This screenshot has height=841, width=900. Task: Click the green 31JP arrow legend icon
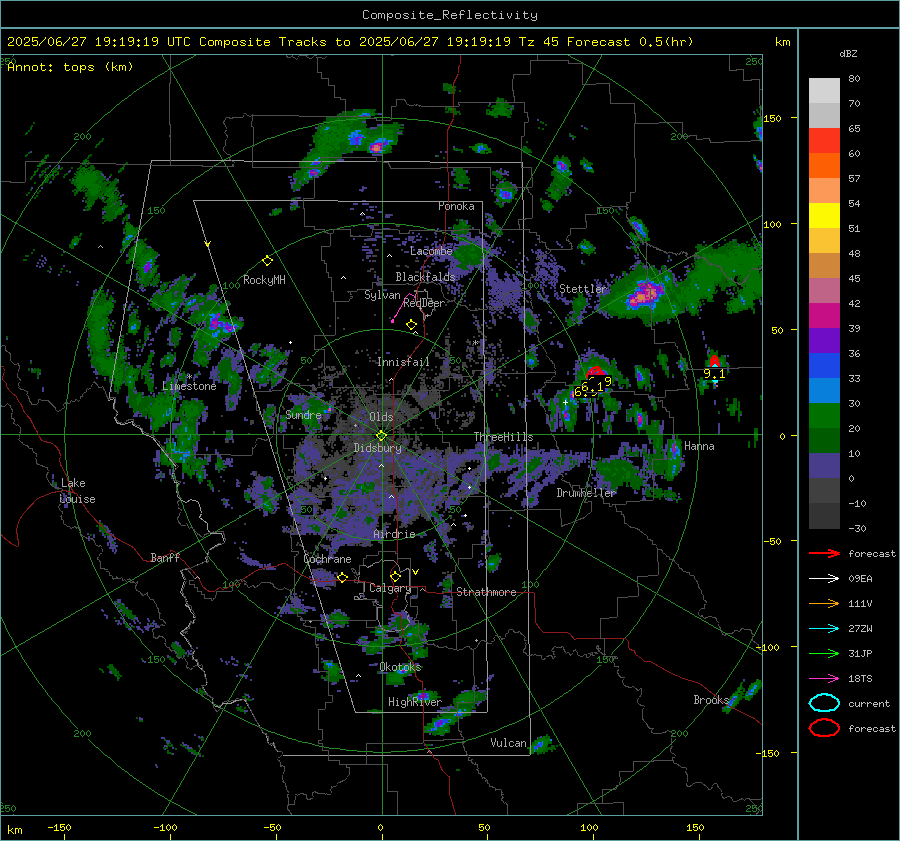click(x=824, y=653)
